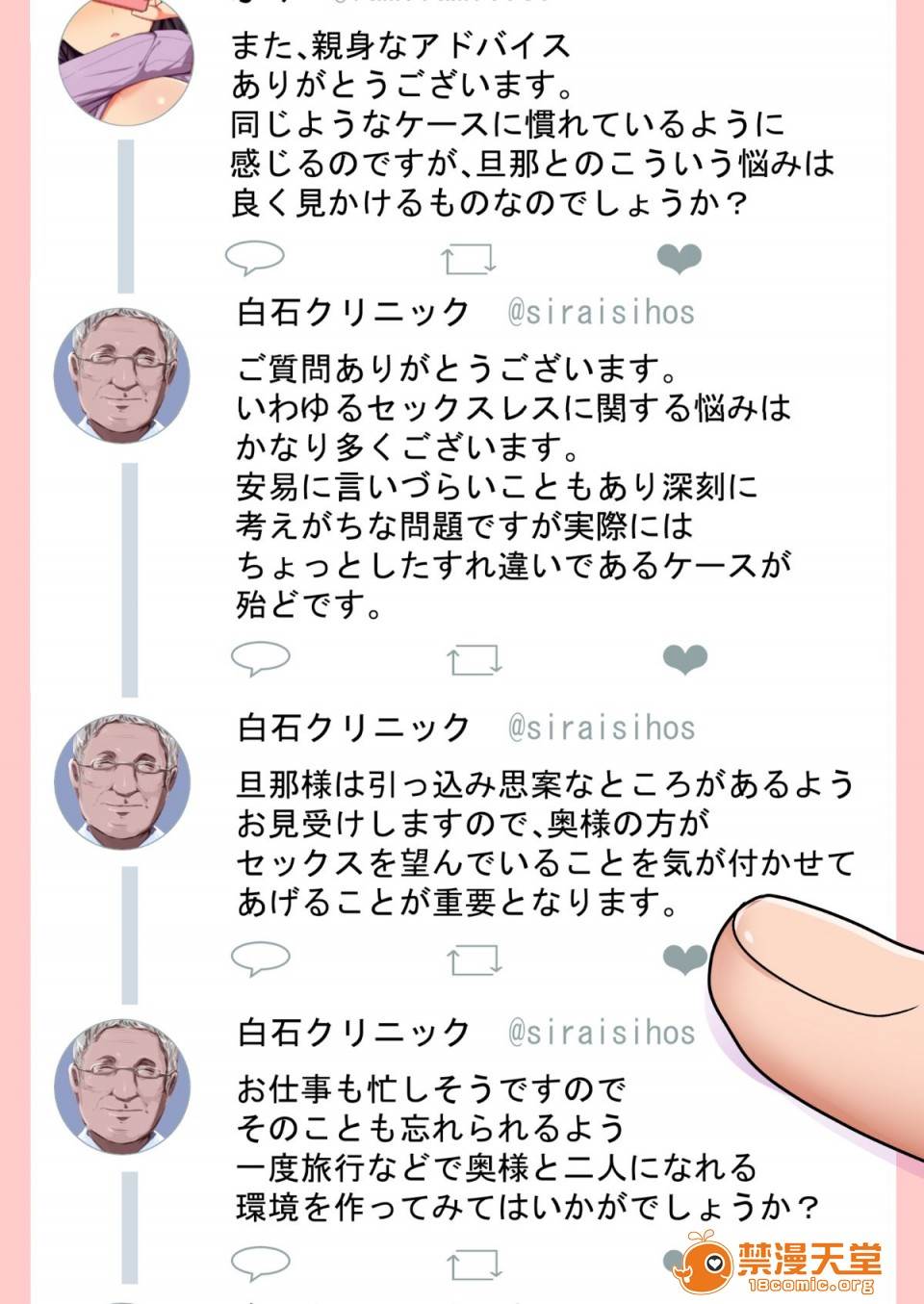
Task: Retweet the tweet about 一度旅行
Action: (x=475, y=1265)
